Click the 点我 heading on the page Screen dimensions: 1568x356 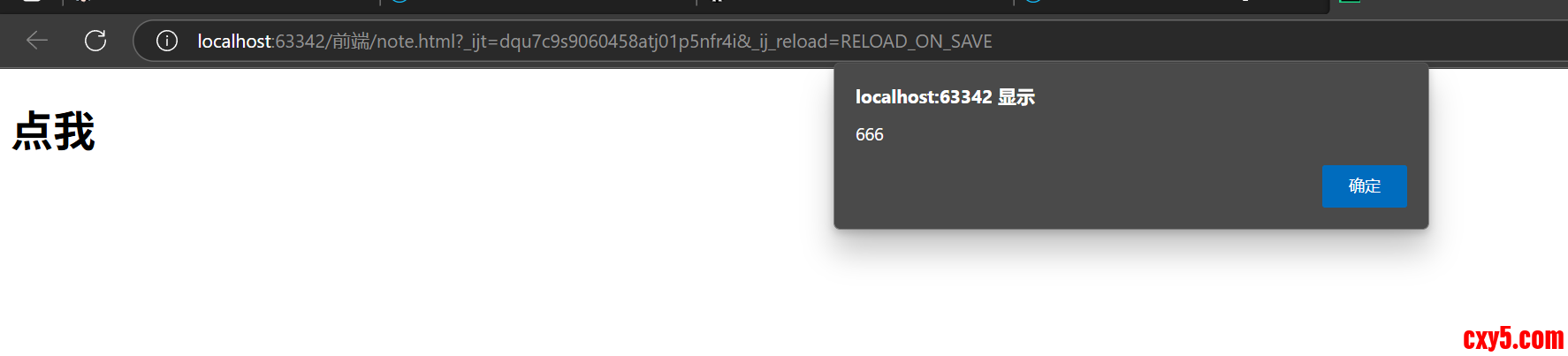pos(54,132)
